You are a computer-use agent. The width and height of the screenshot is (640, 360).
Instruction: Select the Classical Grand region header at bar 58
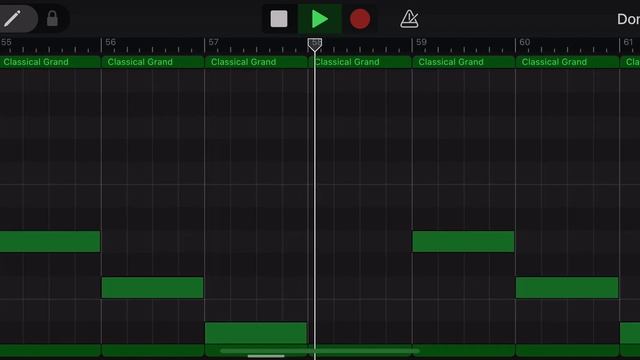click(x=360, y=62)
